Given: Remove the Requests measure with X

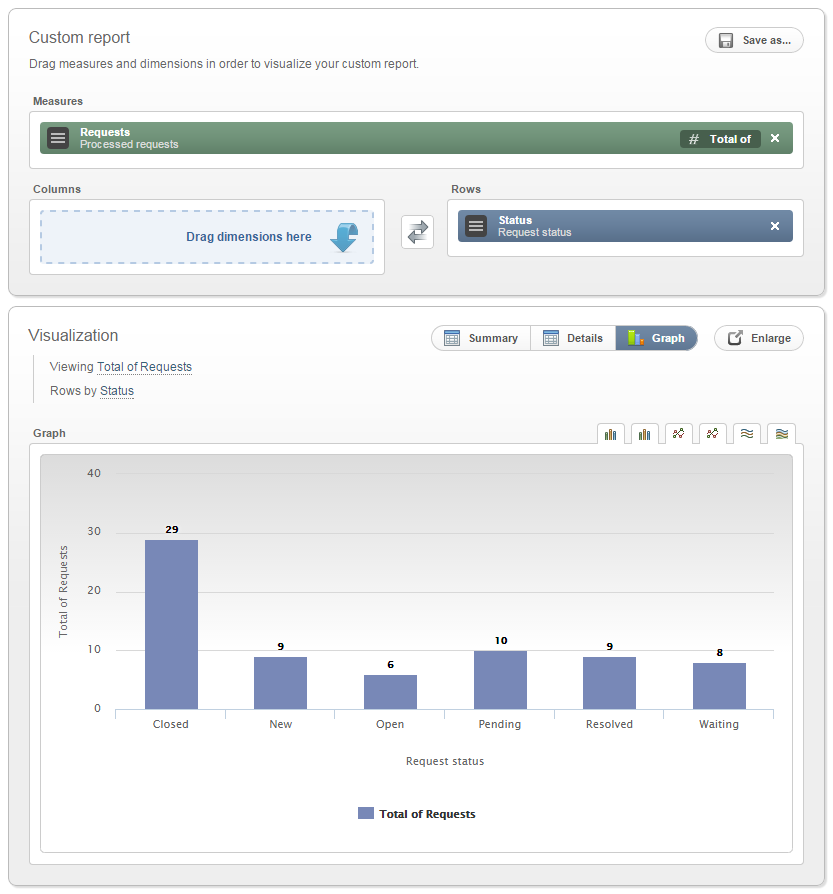Looking at the screenshot, I should (x=774, y=139).
